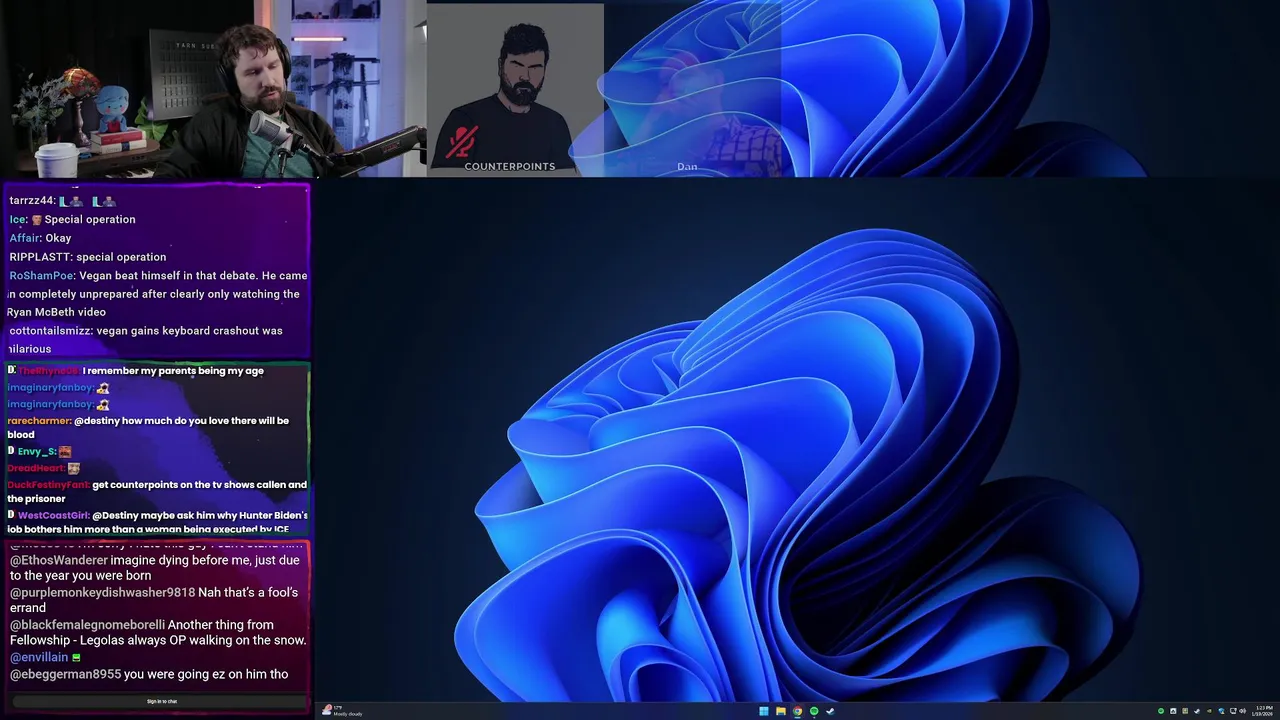Open the weather widget showing Mostly cloudy

click(x=343, y=711)
